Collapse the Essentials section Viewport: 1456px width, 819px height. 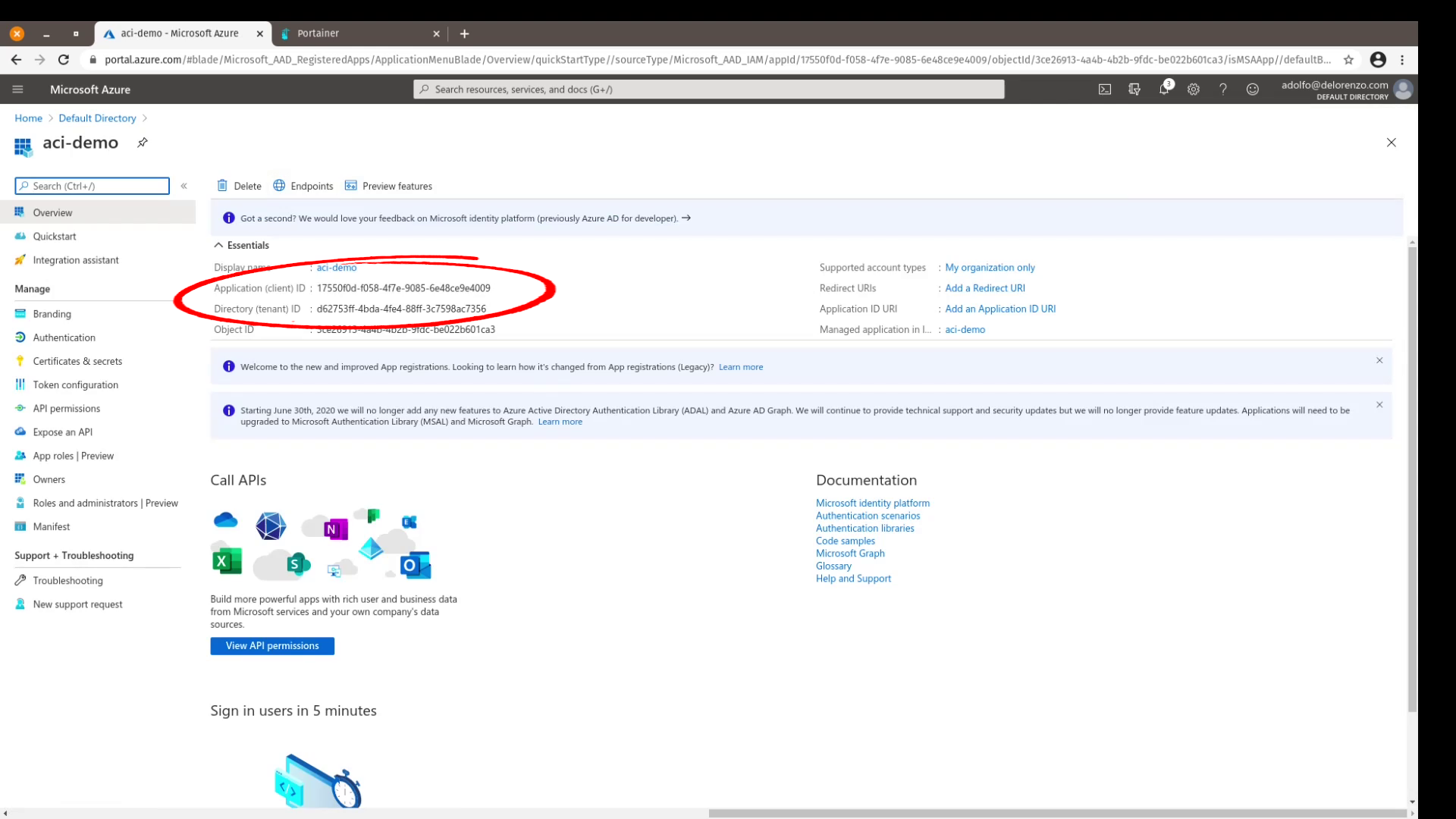tap(218, 245)
